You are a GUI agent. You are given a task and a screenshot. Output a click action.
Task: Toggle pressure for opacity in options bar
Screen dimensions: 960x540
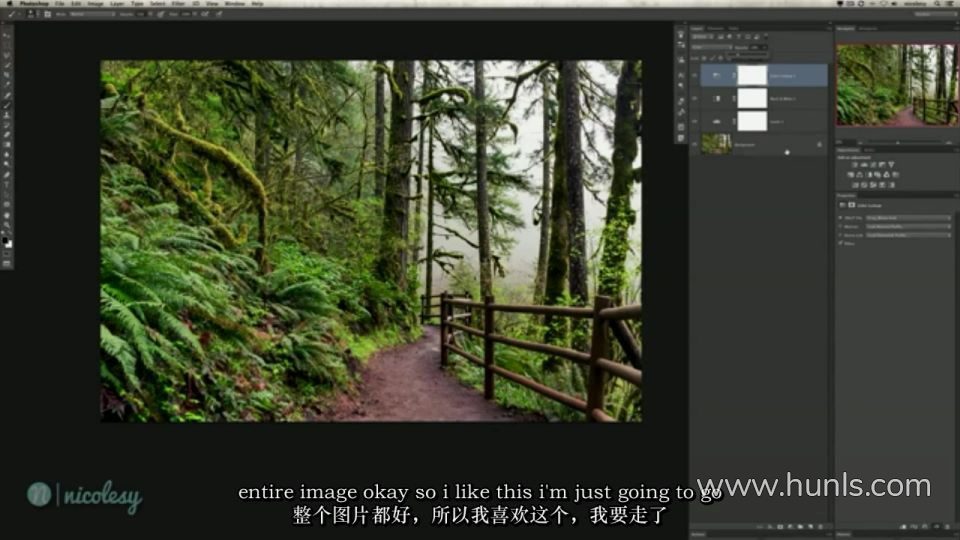coord(160,13)
